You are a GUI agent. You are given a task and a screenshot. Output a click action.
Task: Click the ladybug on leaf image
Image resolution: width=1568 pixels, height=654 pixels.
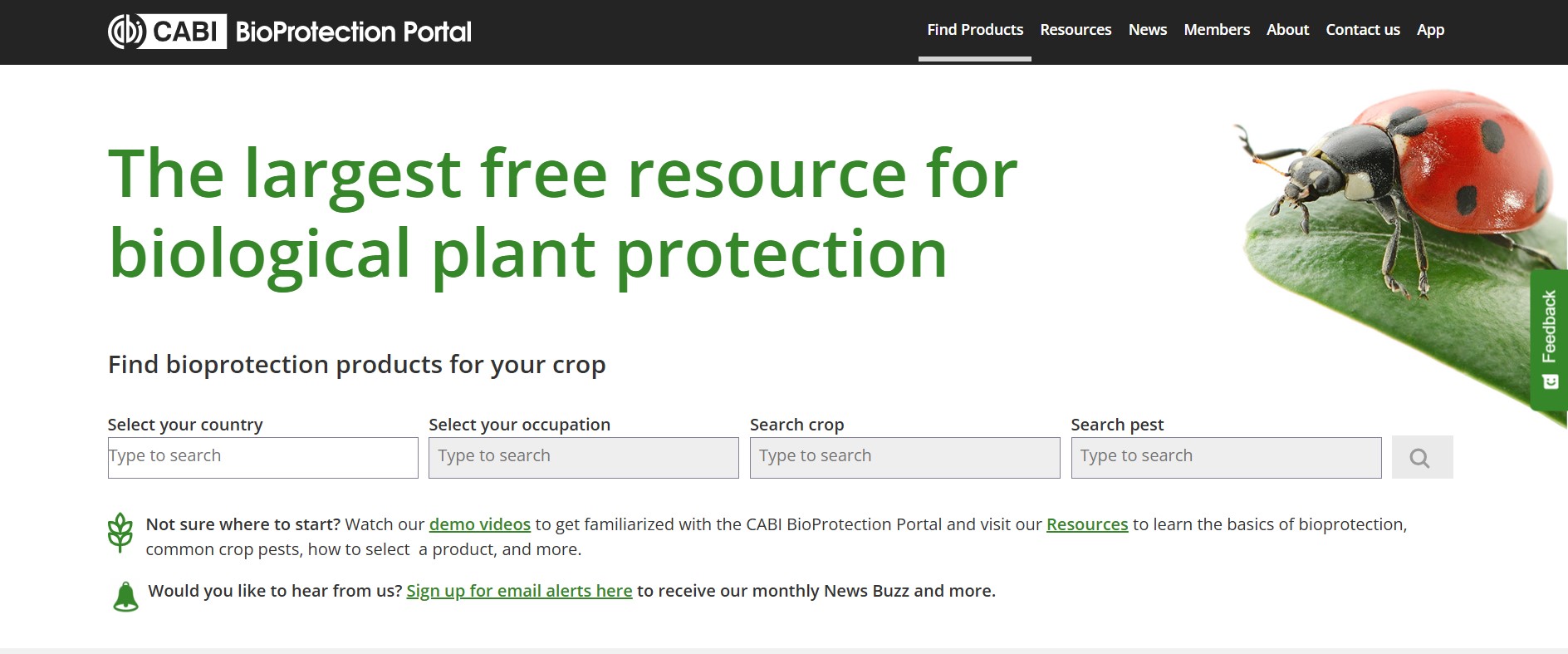[1404, 216]
